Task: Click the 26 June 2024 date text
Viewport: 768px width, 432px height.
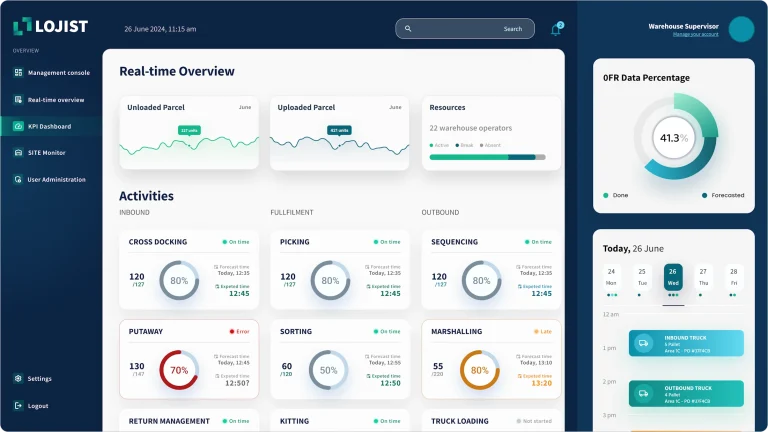Action: pos(160,29)
